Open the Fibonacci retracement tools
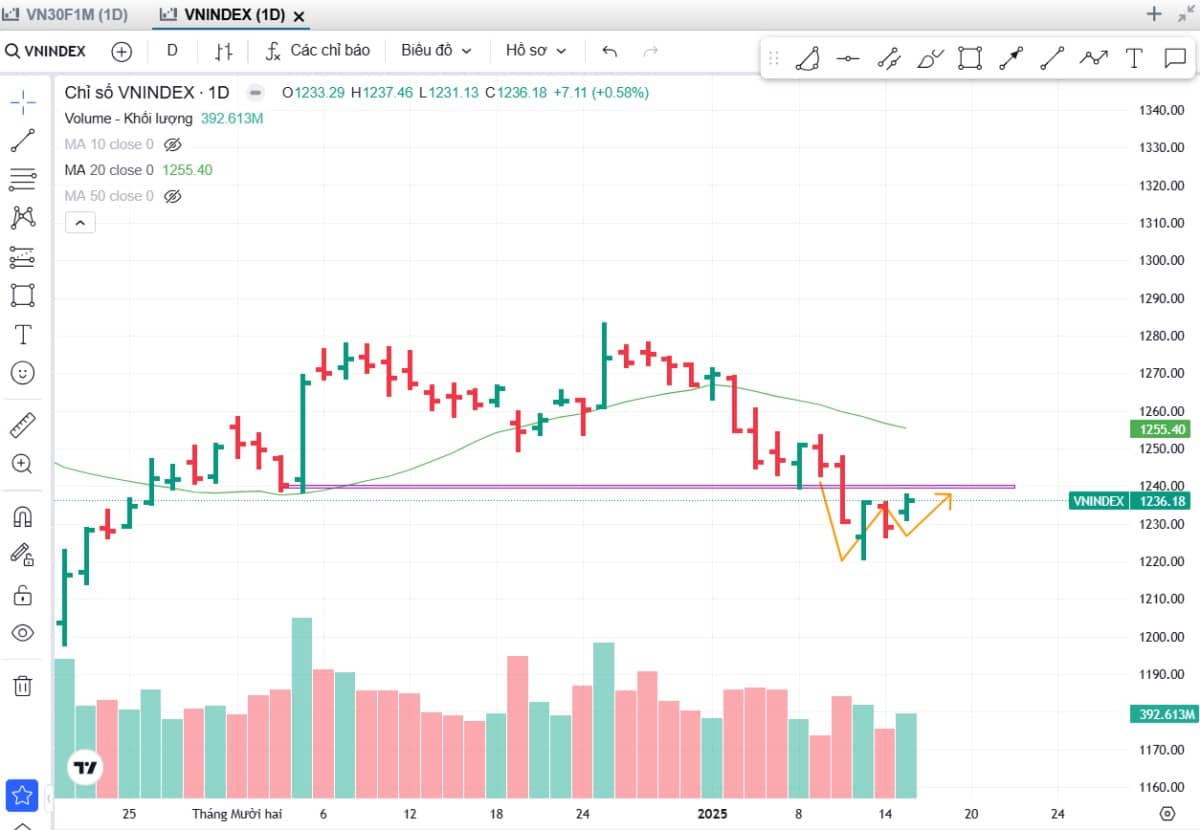This screenshot has width=1200, height=830. [x=23, y=179]
